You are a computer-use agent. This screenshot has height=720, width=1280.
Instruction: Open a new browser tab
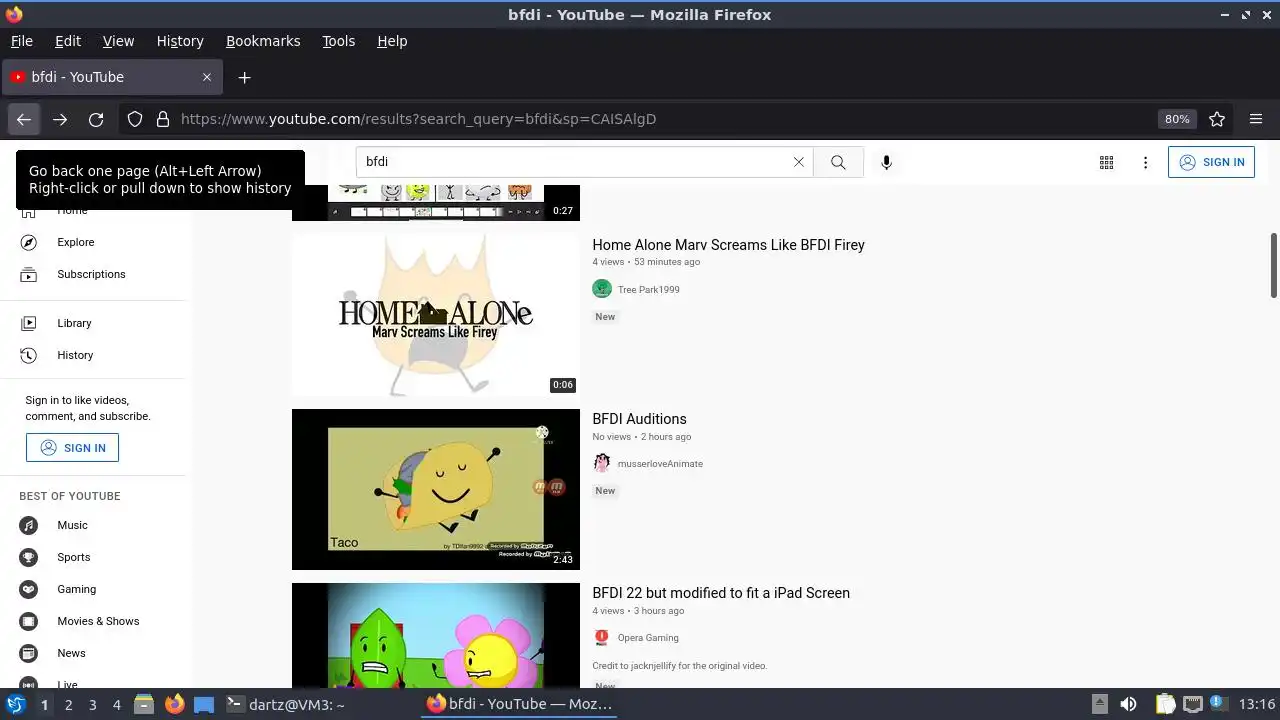(244, 77)
